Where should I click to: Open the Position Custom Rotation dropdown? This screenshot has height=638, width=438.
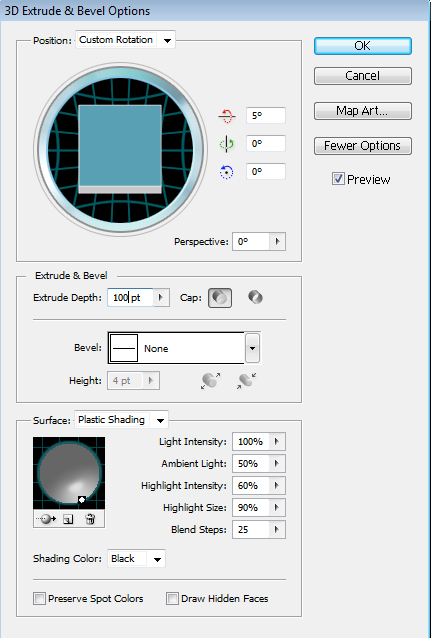click(x=125, y=40)
